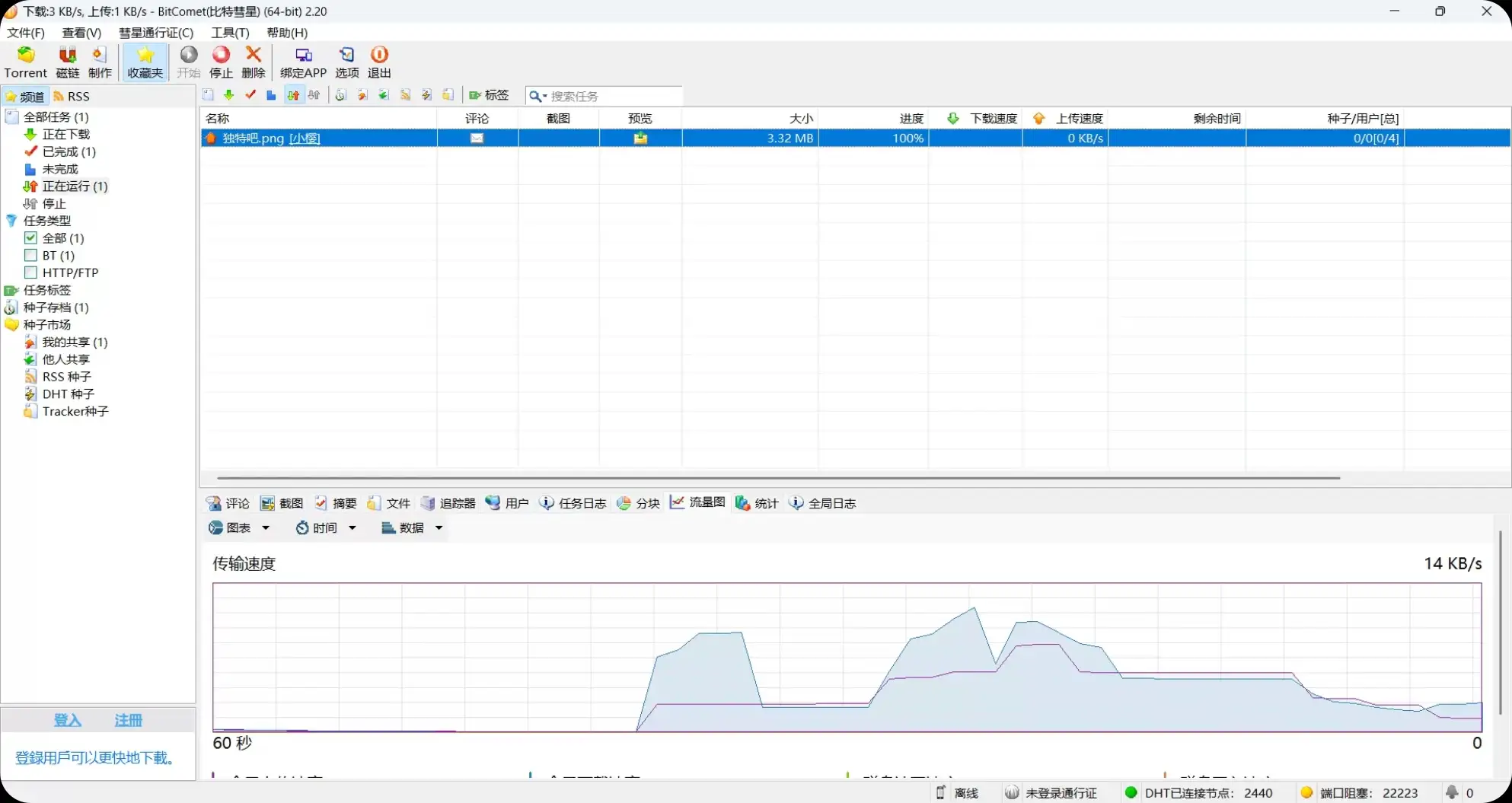This screenshot has width=1512, height=803.
Task: Switch to the 追踪器 tab
Action: (448, 503)
